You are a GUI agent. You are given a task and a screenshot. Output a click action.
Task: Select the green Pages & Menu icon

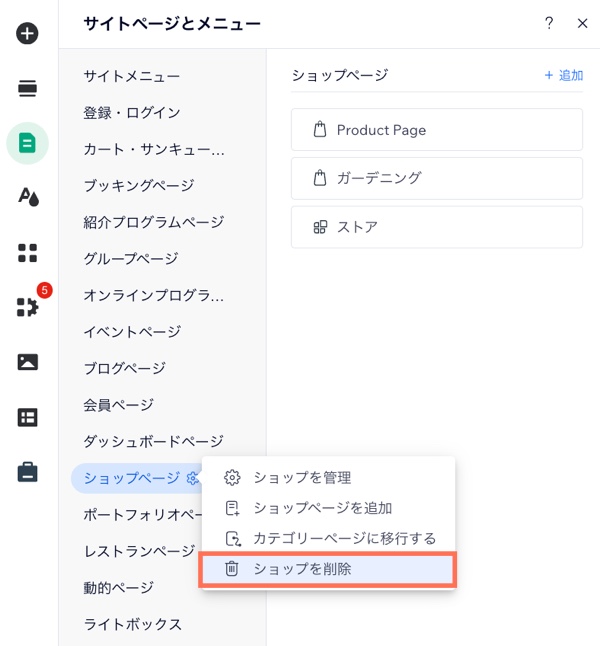[x=27, y=143]
